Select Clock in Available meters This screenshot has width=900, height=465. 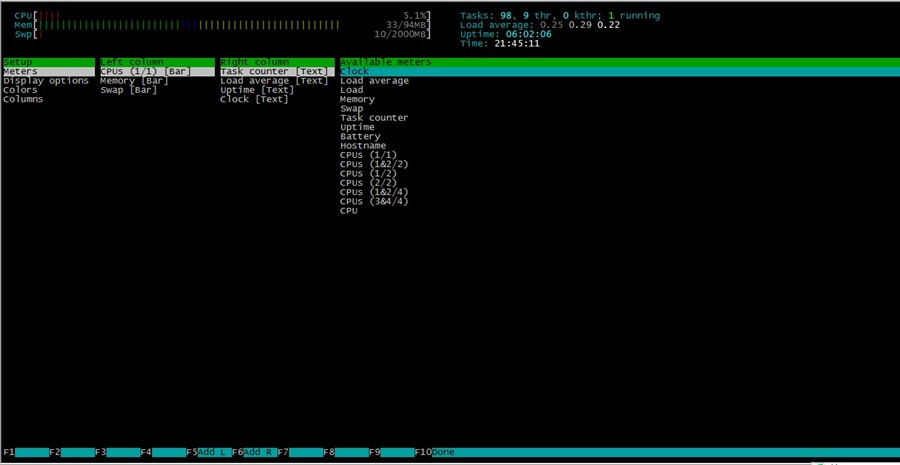coord(620,71)
